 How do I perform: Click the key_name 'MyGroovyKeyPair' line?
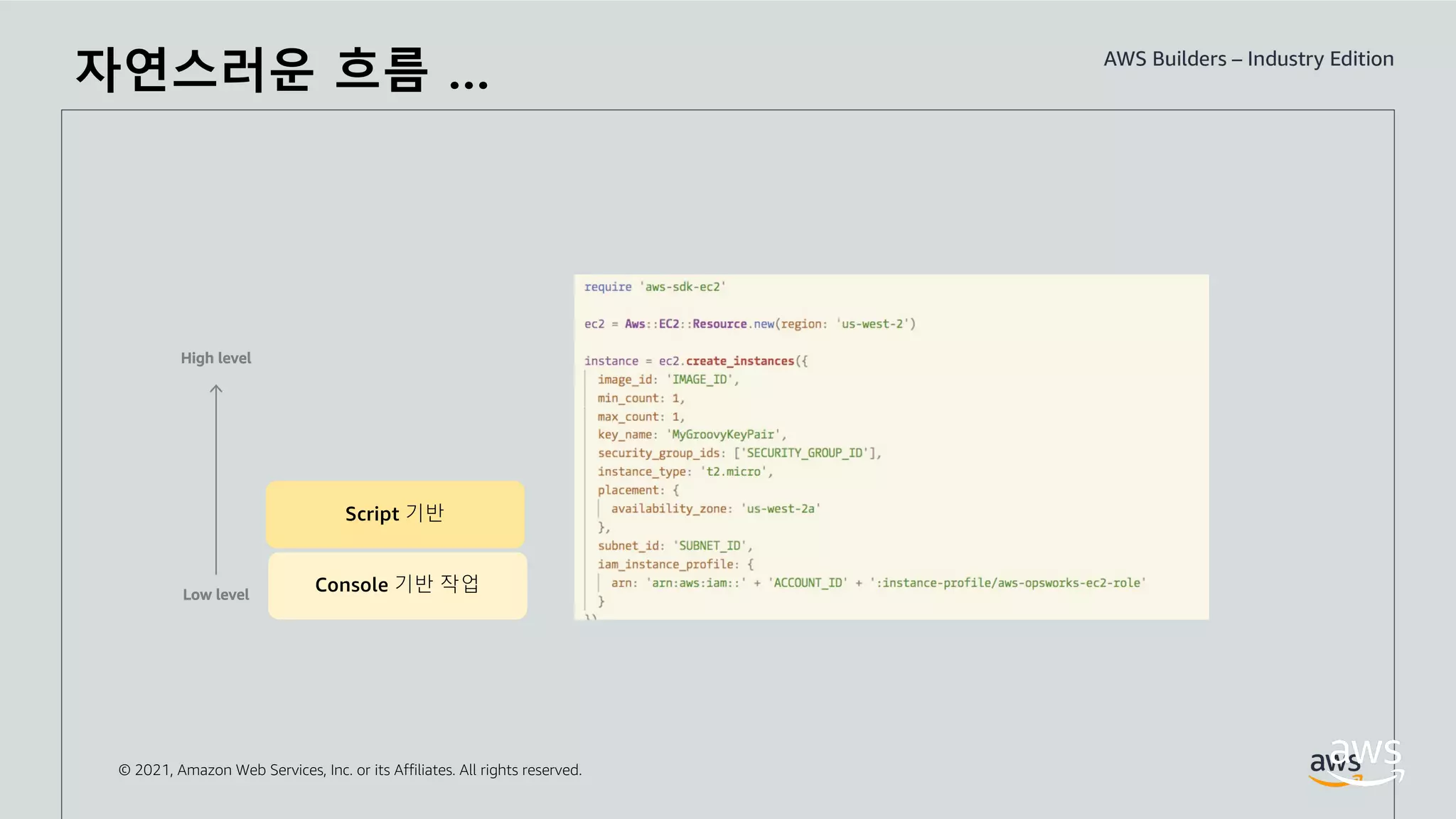[692, 434]
